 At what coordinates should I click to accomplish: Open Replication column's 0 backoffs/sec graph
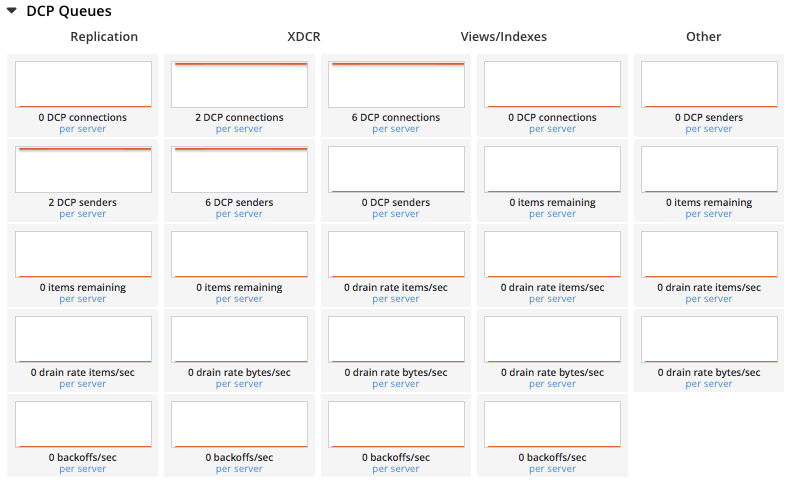(83, 424)
